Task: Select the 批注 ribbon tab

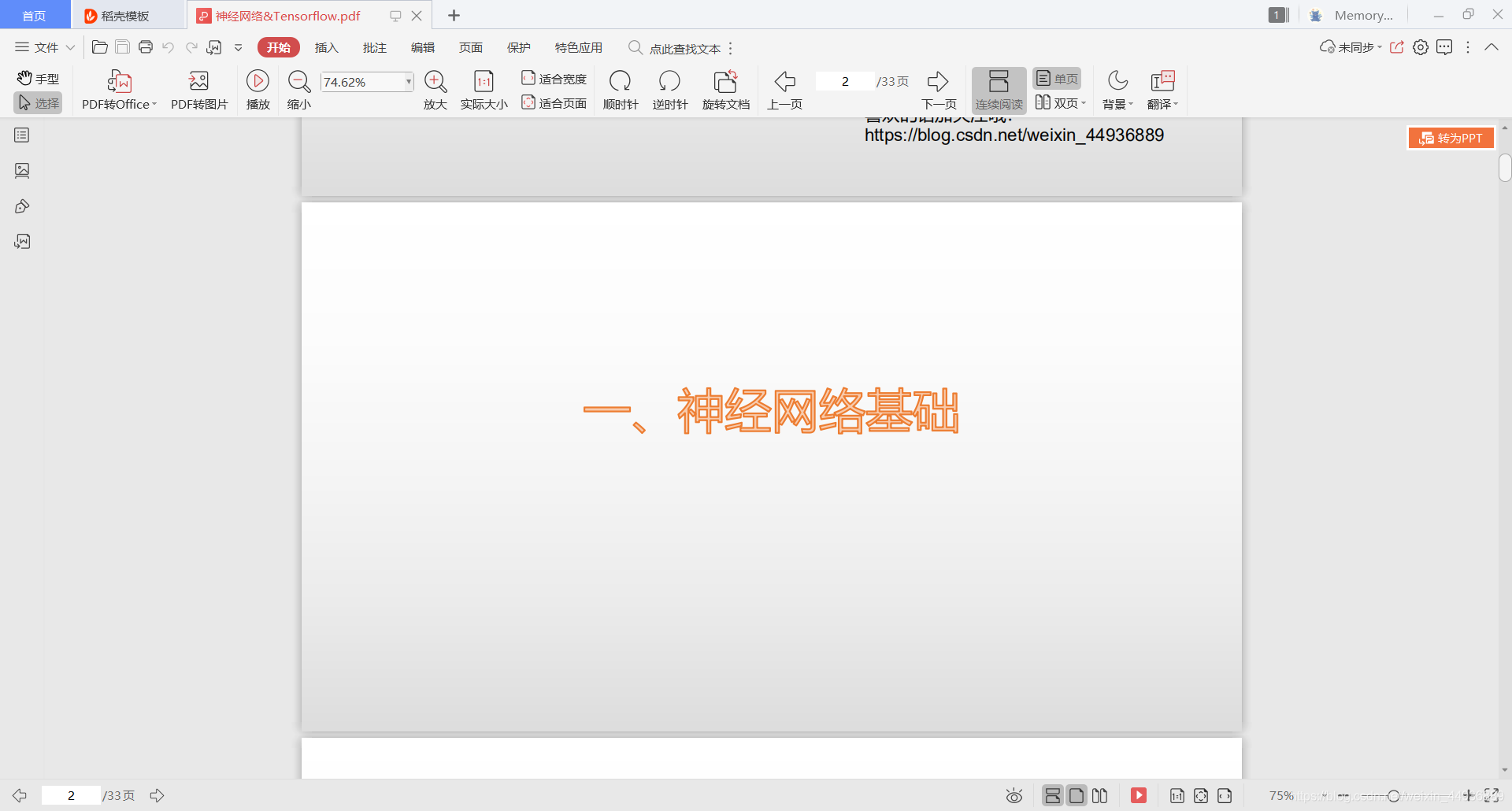Action: point(375,47)
